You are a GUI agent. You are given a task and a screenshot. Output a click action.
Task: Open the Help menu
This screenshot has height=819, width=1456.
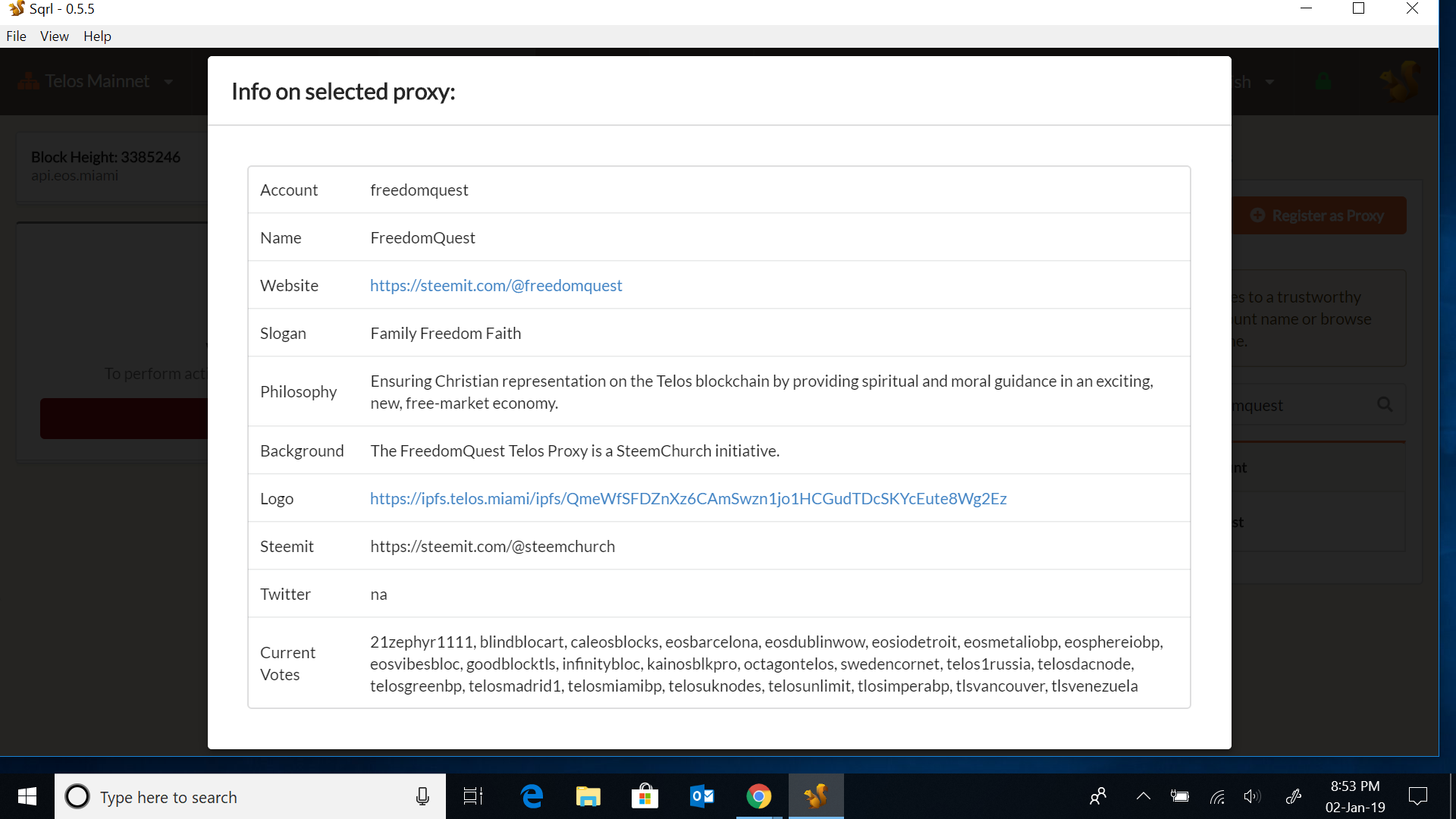97,36
